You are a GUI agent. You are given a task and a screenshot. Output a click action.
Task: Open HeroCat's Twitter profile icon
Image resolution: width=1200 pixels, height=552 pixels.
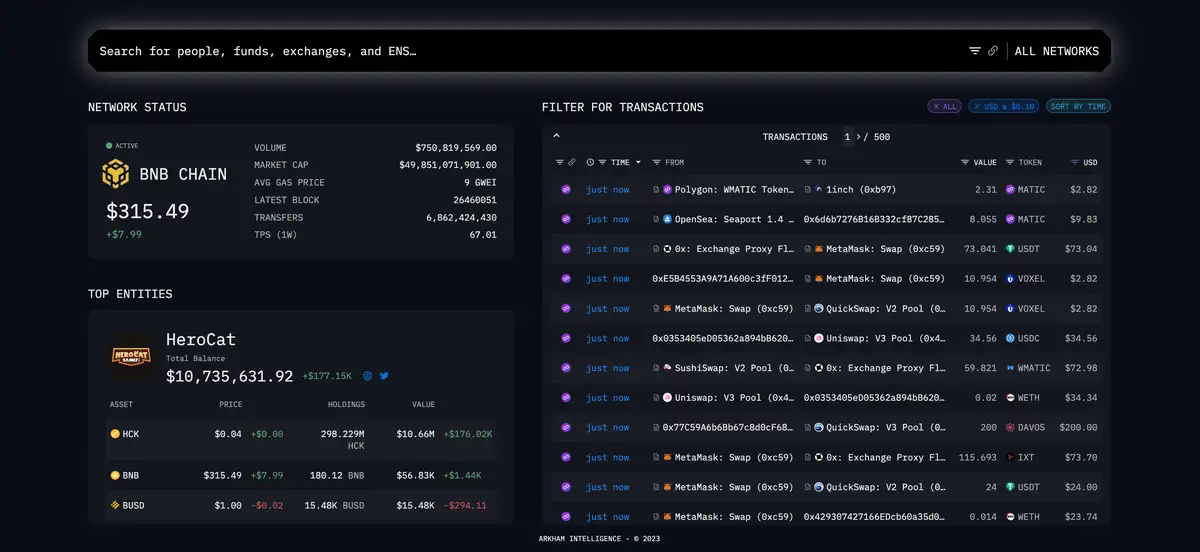point(384,376)
